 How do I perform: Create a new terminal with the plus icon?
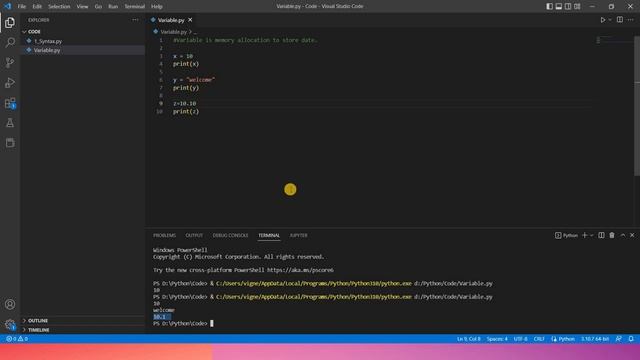(x=584, y=236)
